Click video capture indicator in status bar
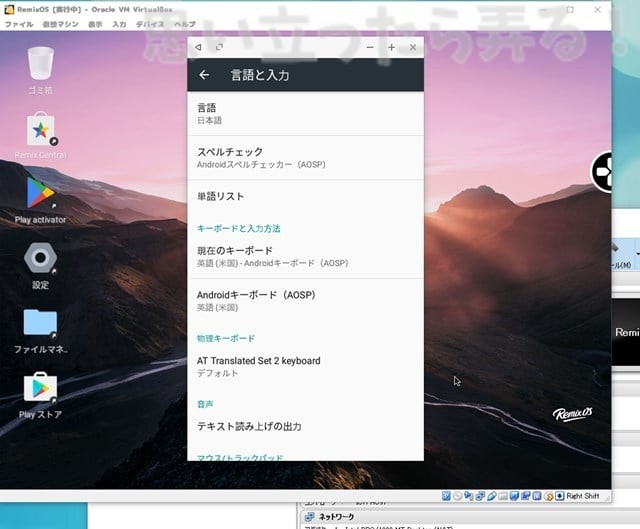The width and height of the screenshot is (640, 529). click(526, 496)
